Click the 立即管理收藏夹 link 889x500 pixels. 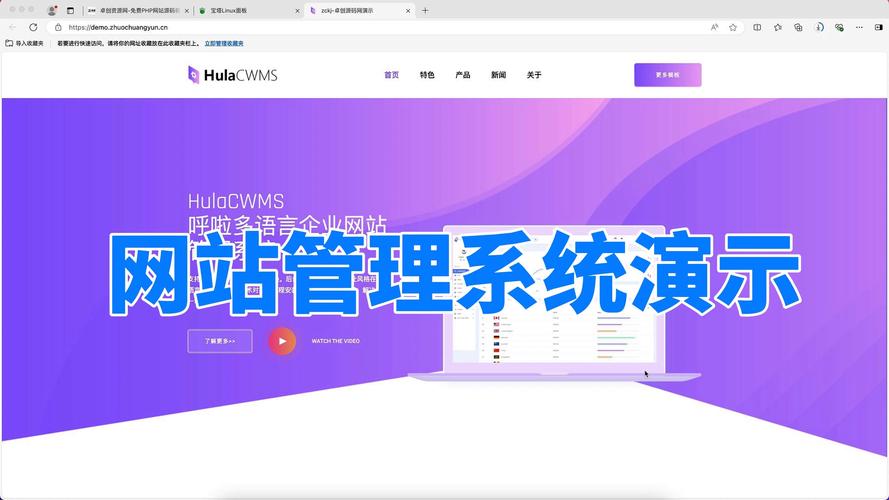(224, 44)
